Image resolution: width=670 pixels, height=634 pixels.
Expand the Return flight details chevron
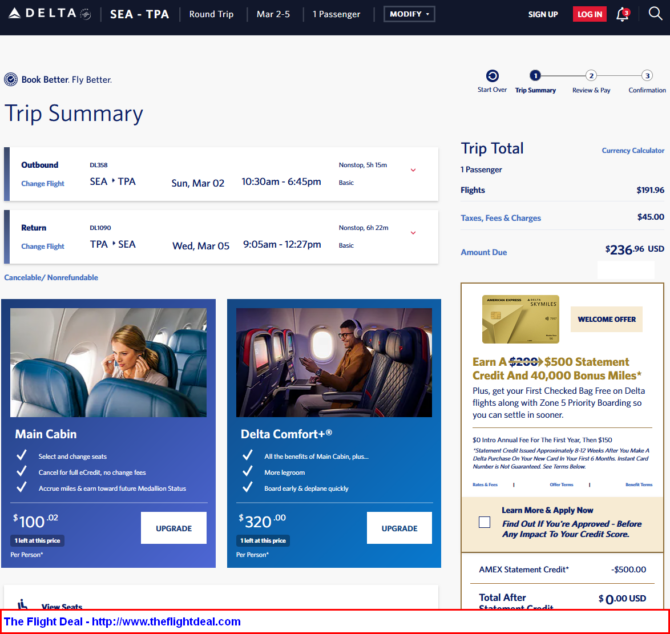[x=413, y=233]
